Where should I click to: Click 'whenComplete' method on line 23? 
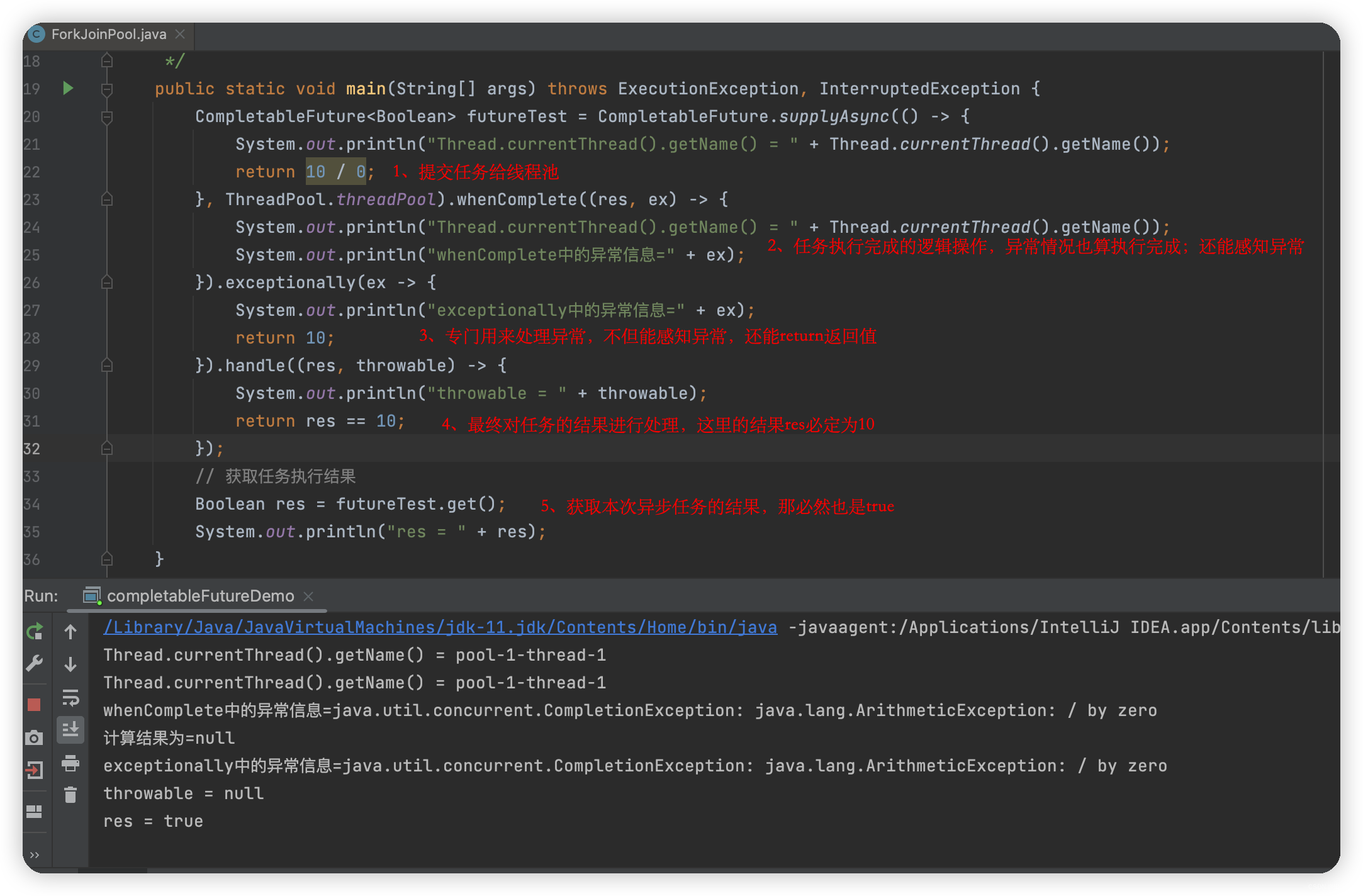click(517, 199)
